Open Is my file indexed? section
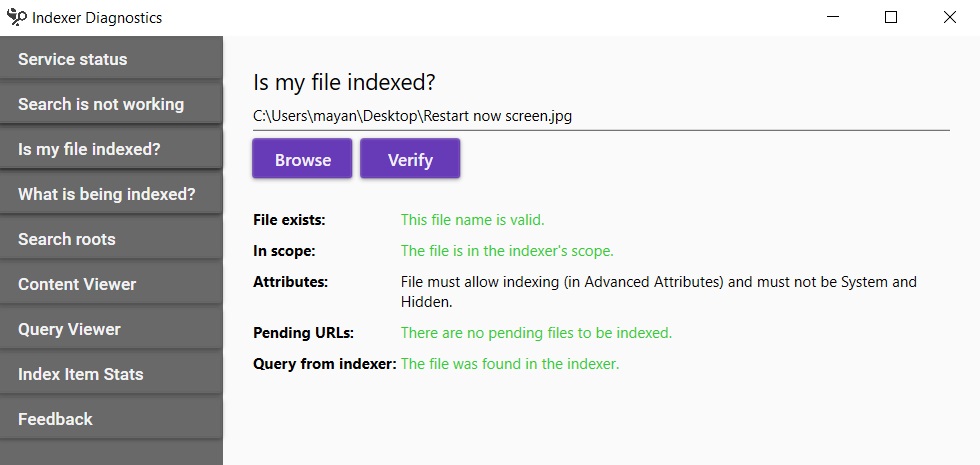The image size is (980, 465). point(111,149)
